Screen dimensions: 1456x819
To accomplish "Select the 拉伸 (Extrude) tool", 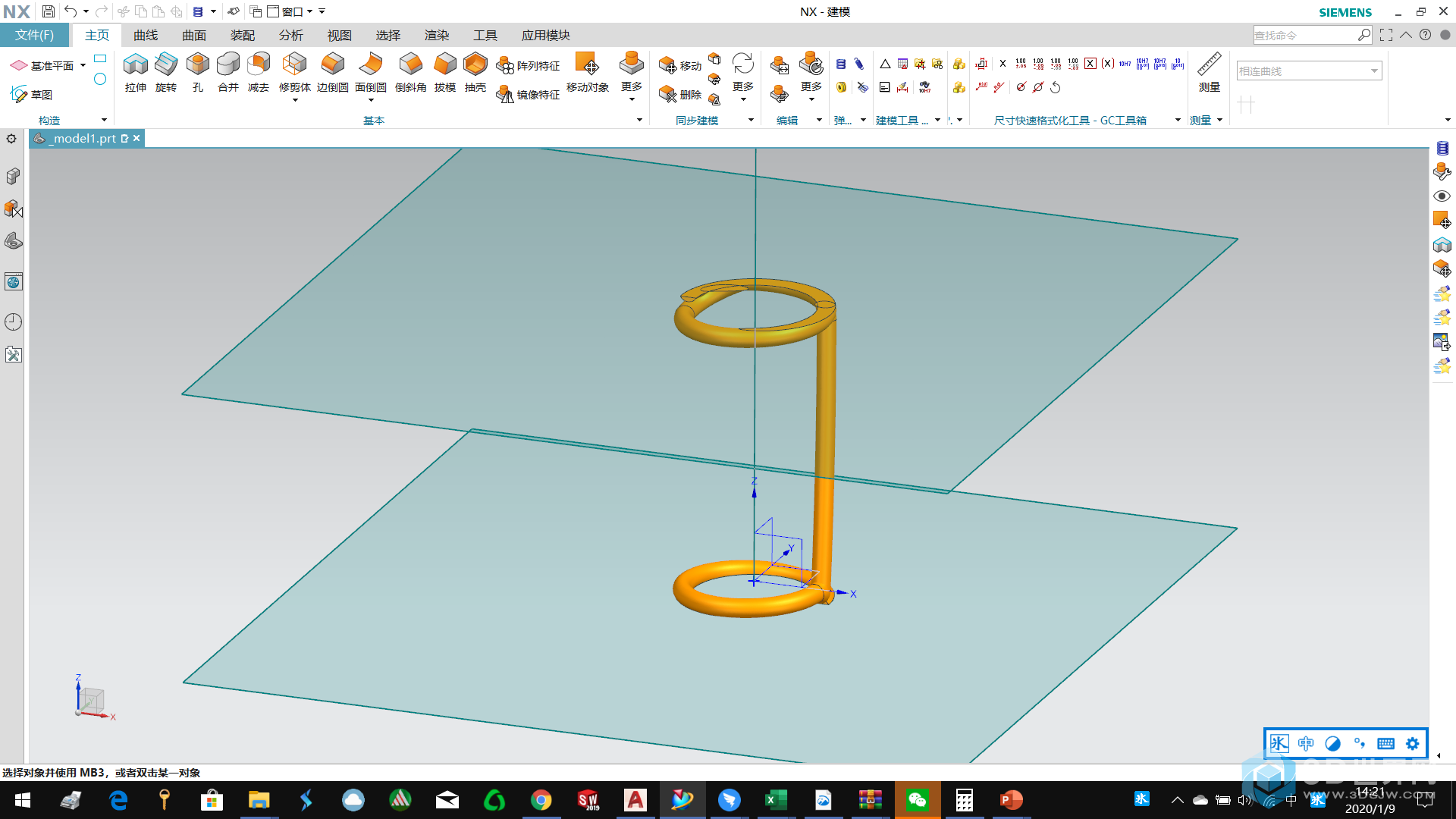I will pyautogui.click(x=136, y=73).
